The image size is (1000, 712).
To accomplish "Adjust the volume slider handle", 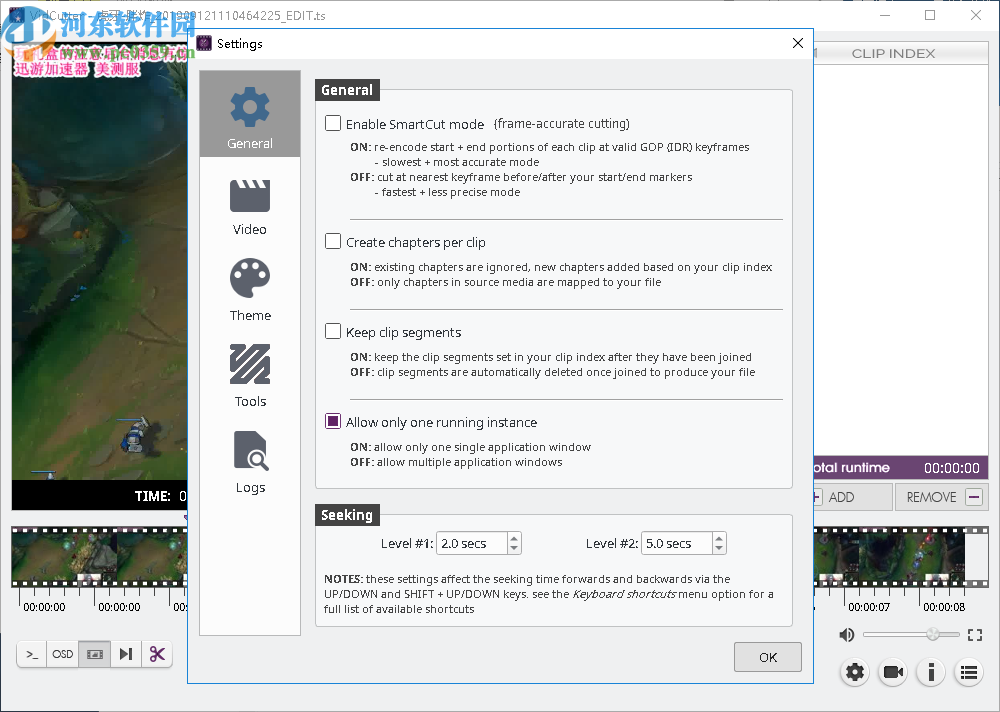I will pos(933,634).
